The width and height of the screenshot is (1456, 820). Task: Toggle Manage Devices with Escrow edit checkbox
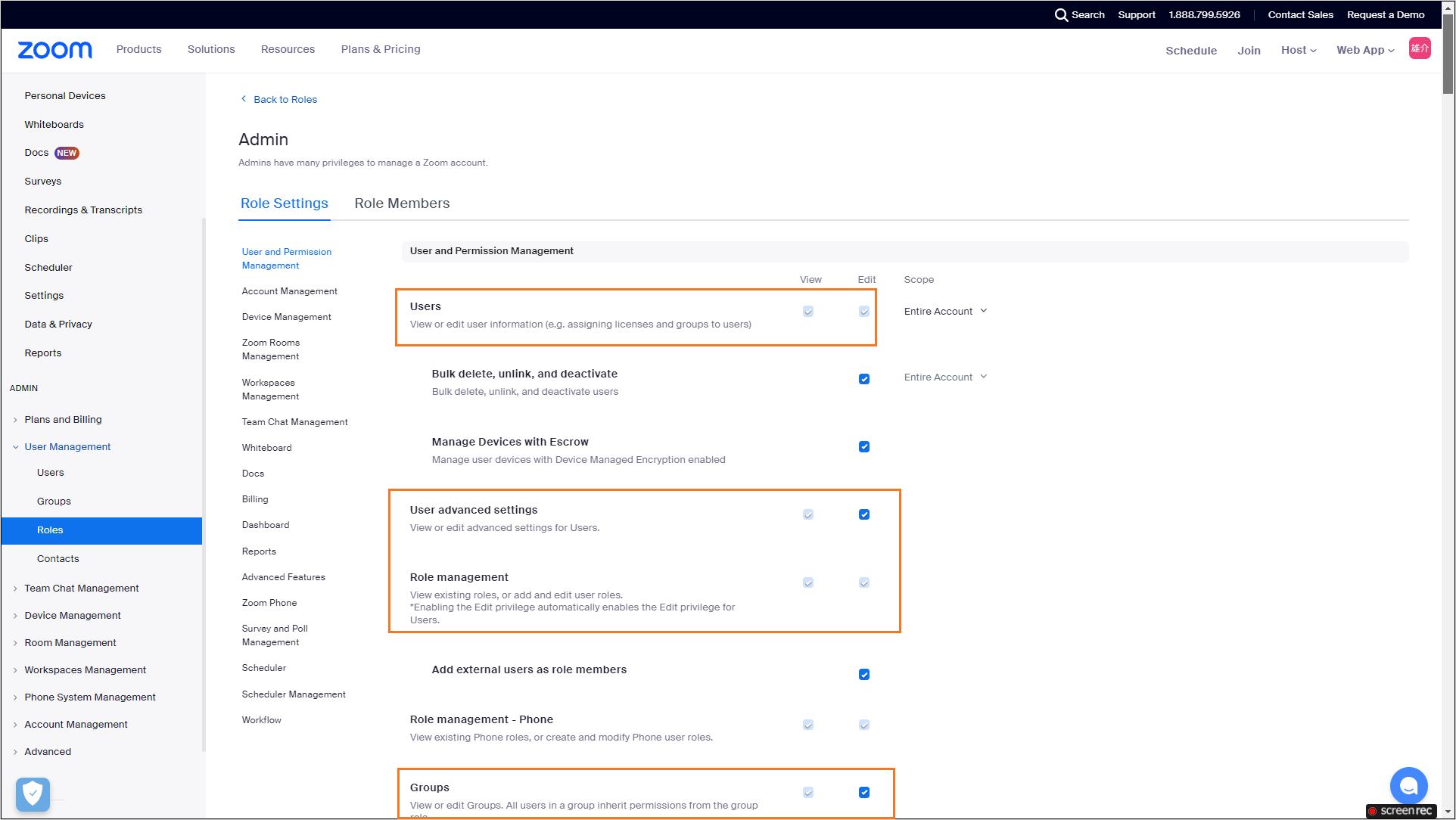coord(863,447)
